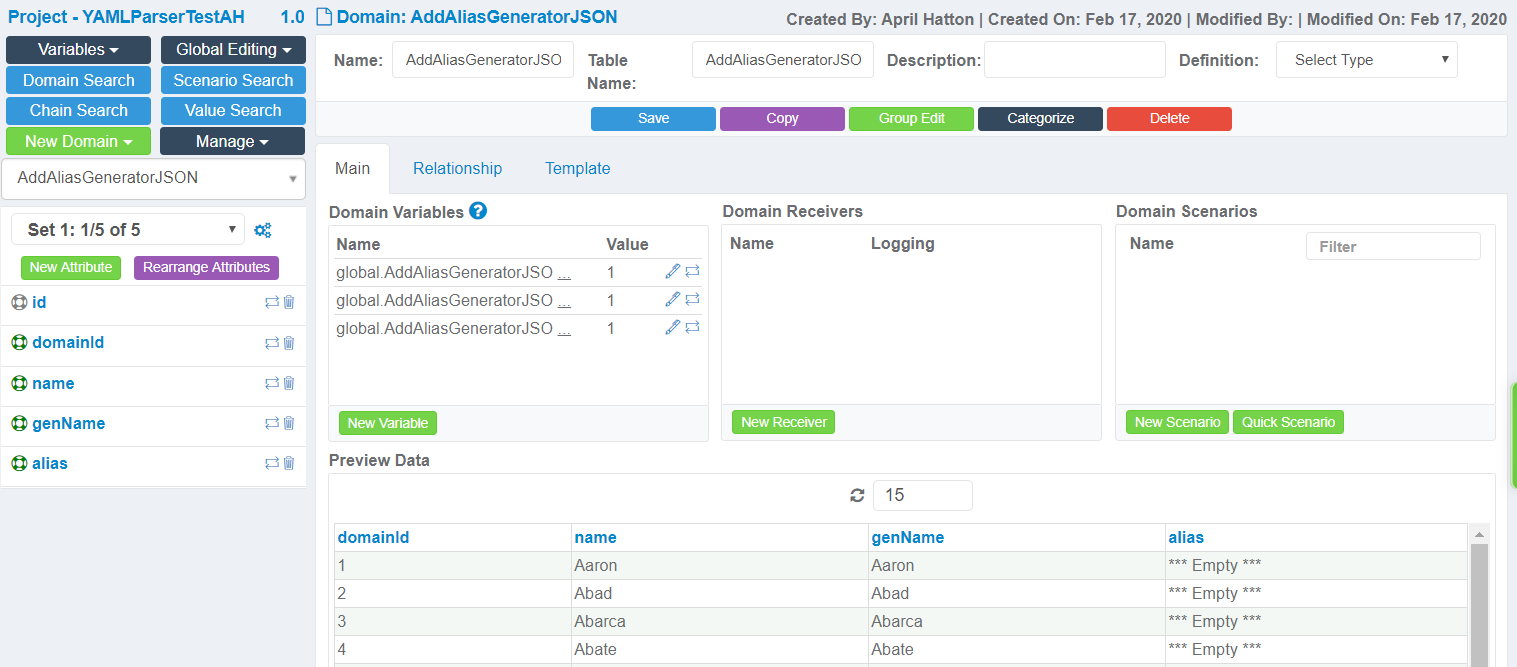The image size is (1517, 667).
Task: Click the Categorize button
Action: coord(1040,118)
